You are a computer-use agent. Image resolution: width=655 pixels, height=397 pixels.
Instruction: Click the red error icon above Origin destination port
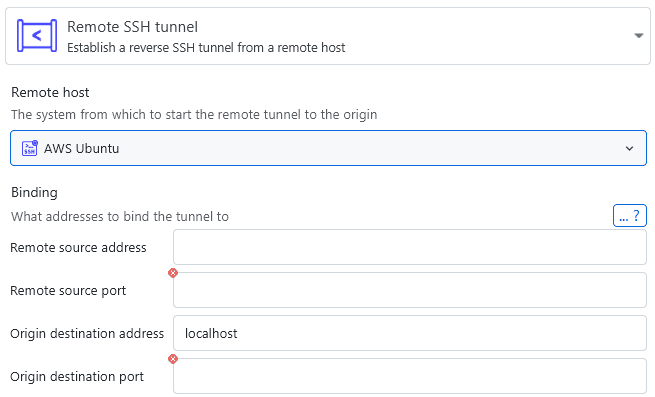click(x=173, y=359)
